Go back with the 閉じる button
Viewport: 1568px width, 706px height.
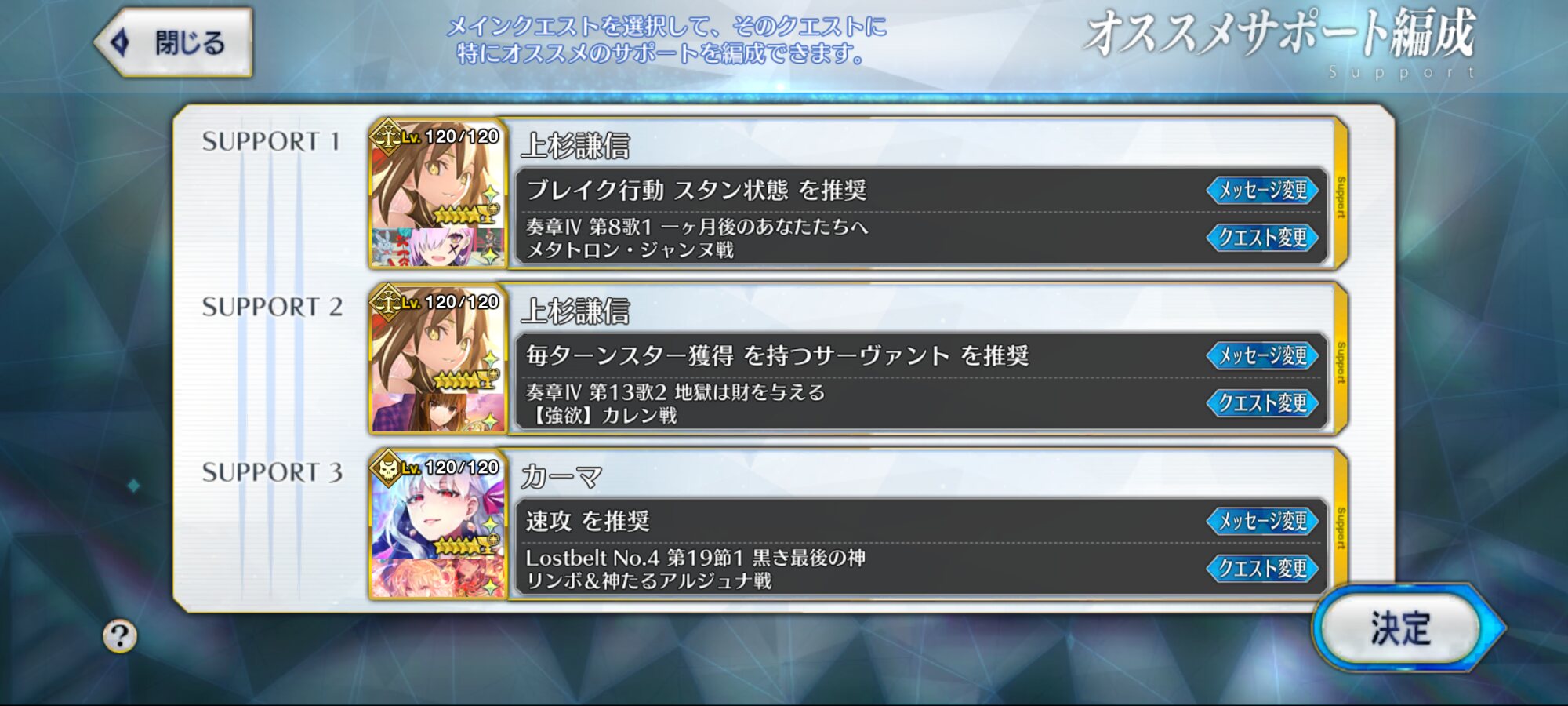(174, 42)
